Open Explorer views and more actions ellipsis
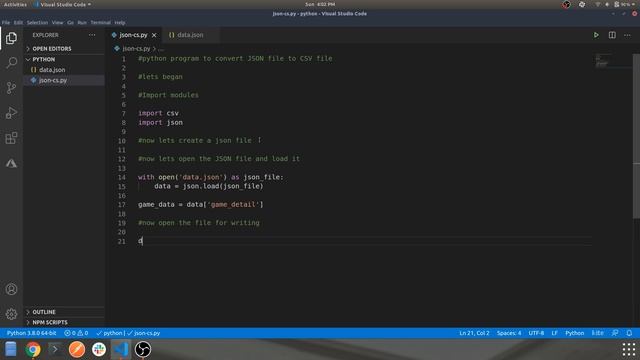 coord(92,35)
